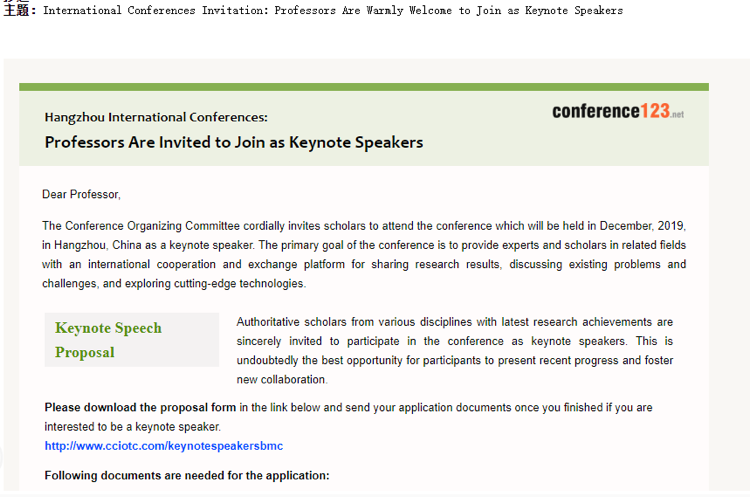The width and height of the screenshot is (750, 497).
Task: Click the "Dear Professor," greeting
Action: (x=81, y=194)
